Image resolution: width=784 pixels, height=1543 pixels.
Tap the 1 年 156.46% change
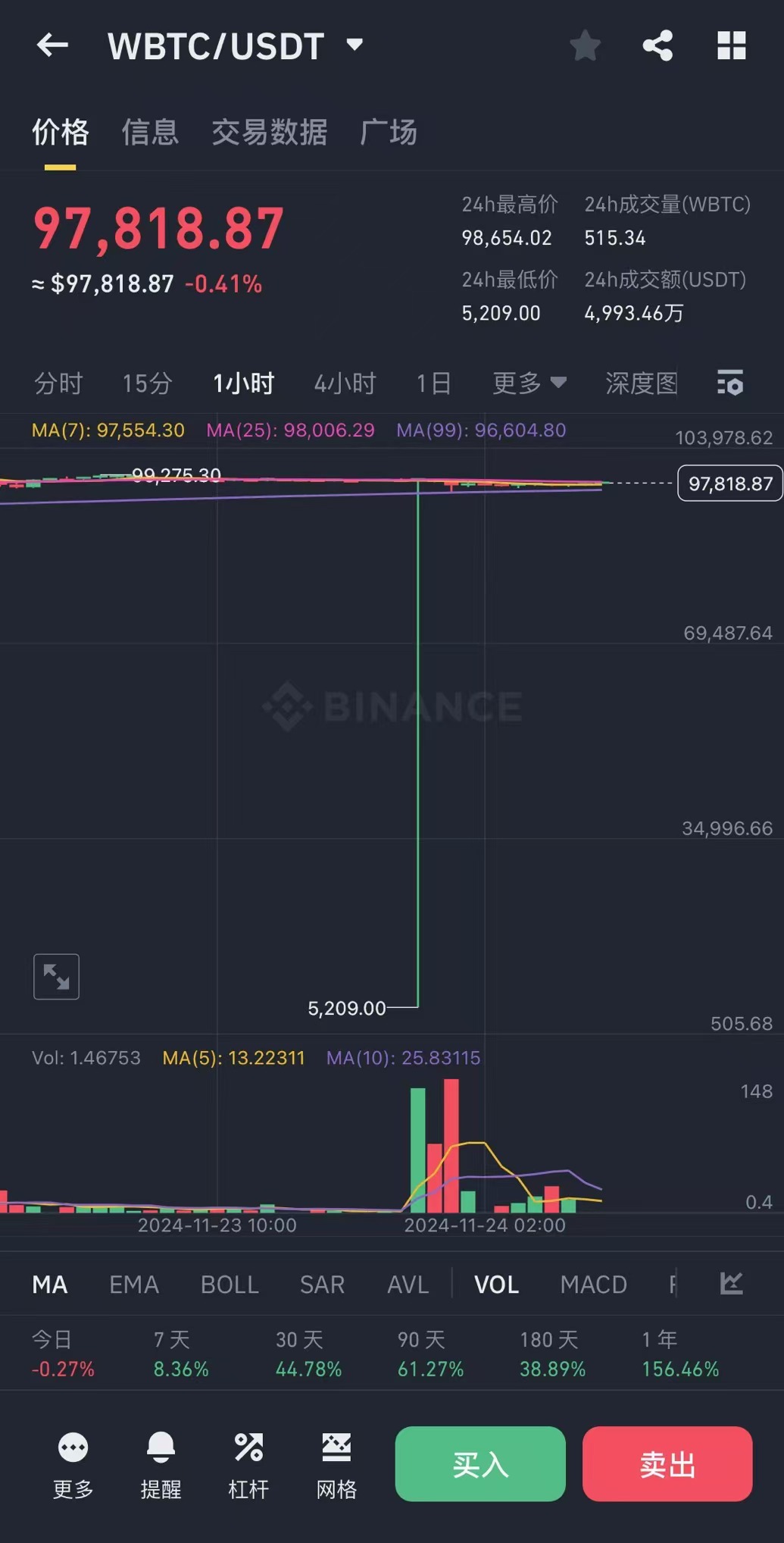coord(680,1354)
